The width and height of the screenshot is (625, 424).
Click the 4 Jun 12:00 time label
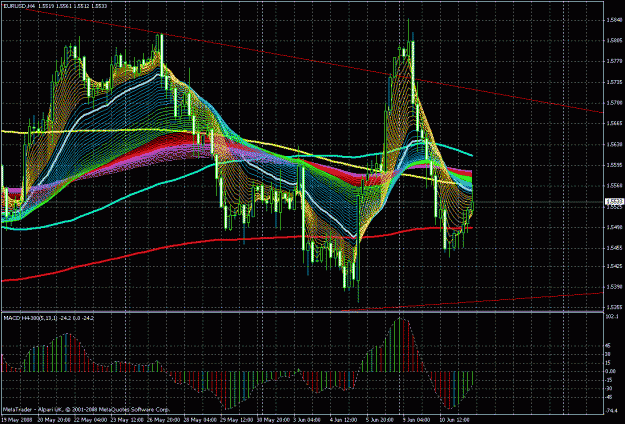click(343, 420)
